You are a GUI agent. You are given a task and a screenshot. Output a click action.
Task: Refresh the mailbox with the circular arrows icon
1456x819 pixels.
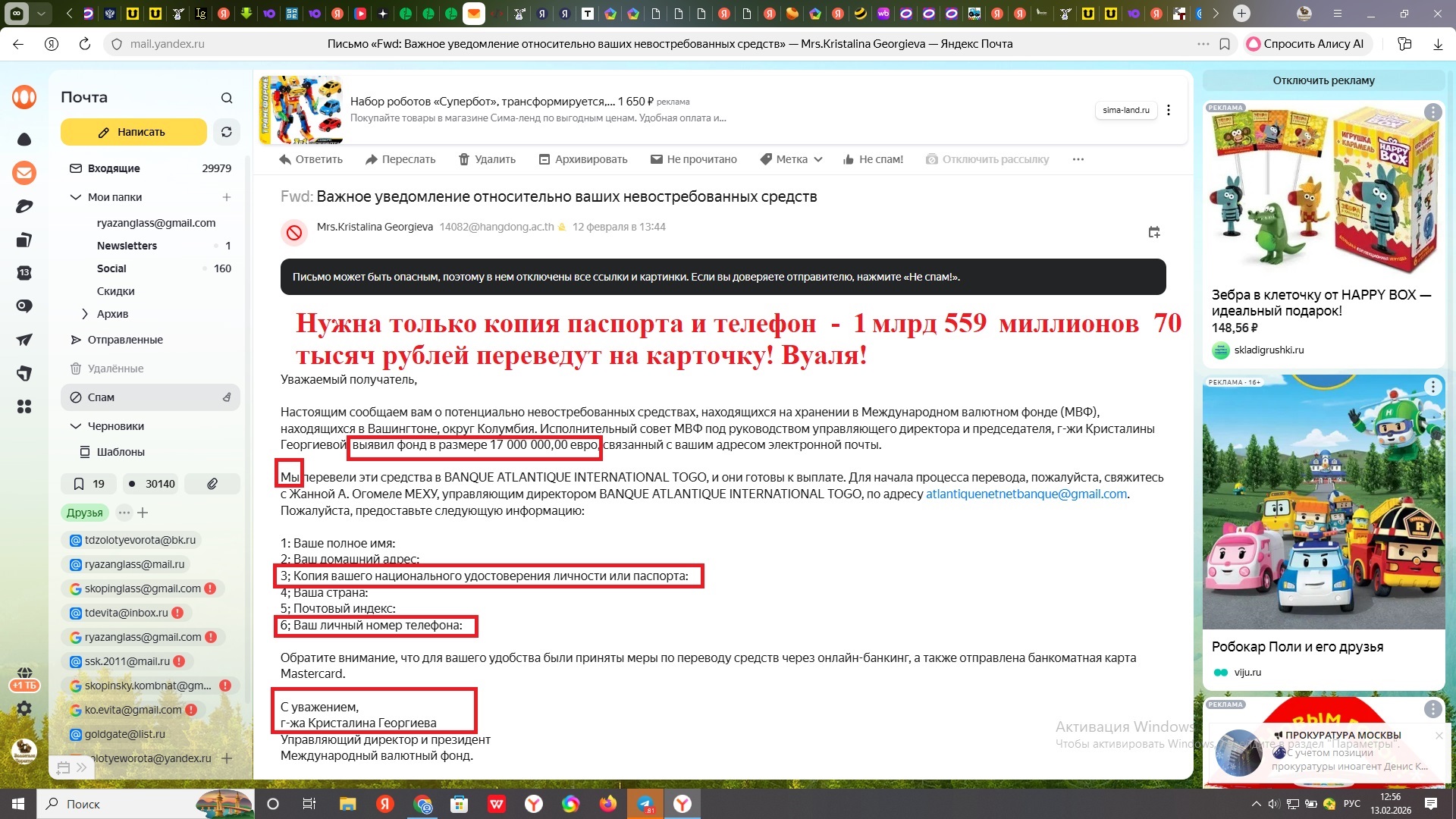(x=226, y=132)
